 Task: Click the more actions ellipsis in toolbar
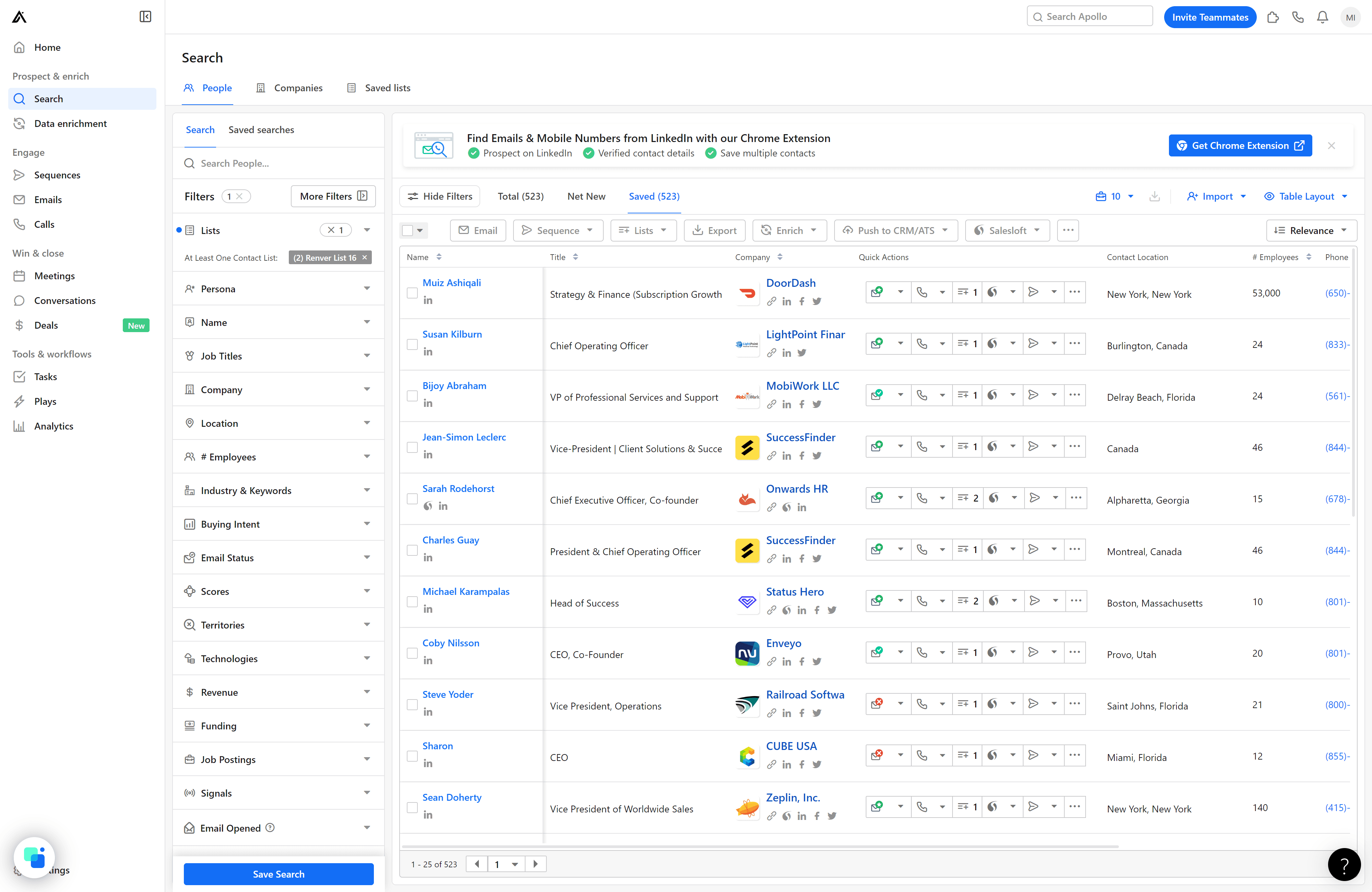(1068, 231)
